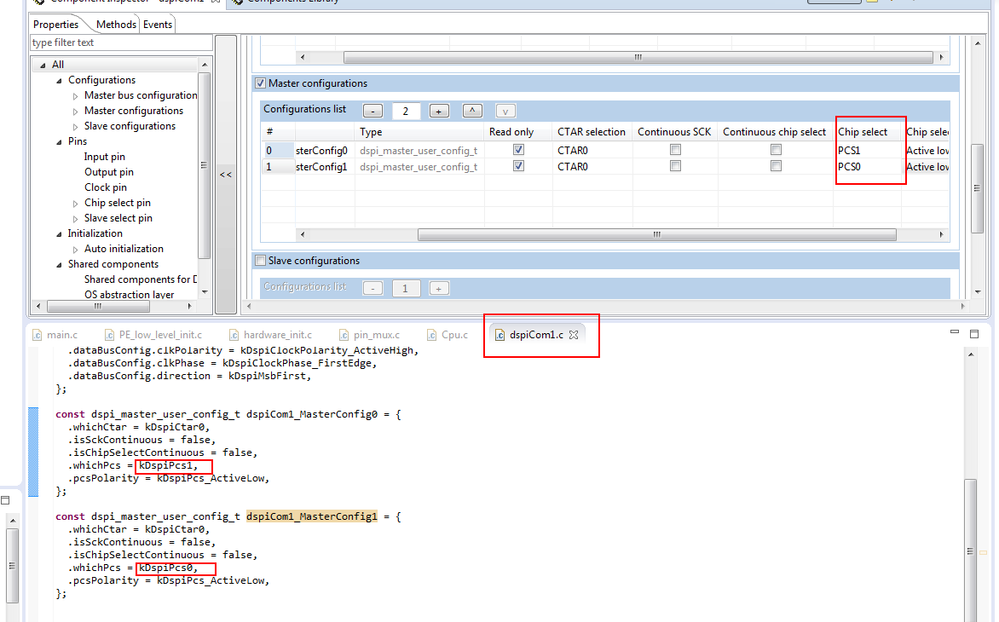
Task: Move configuration down with v button
Action: [x=505, y=112]
